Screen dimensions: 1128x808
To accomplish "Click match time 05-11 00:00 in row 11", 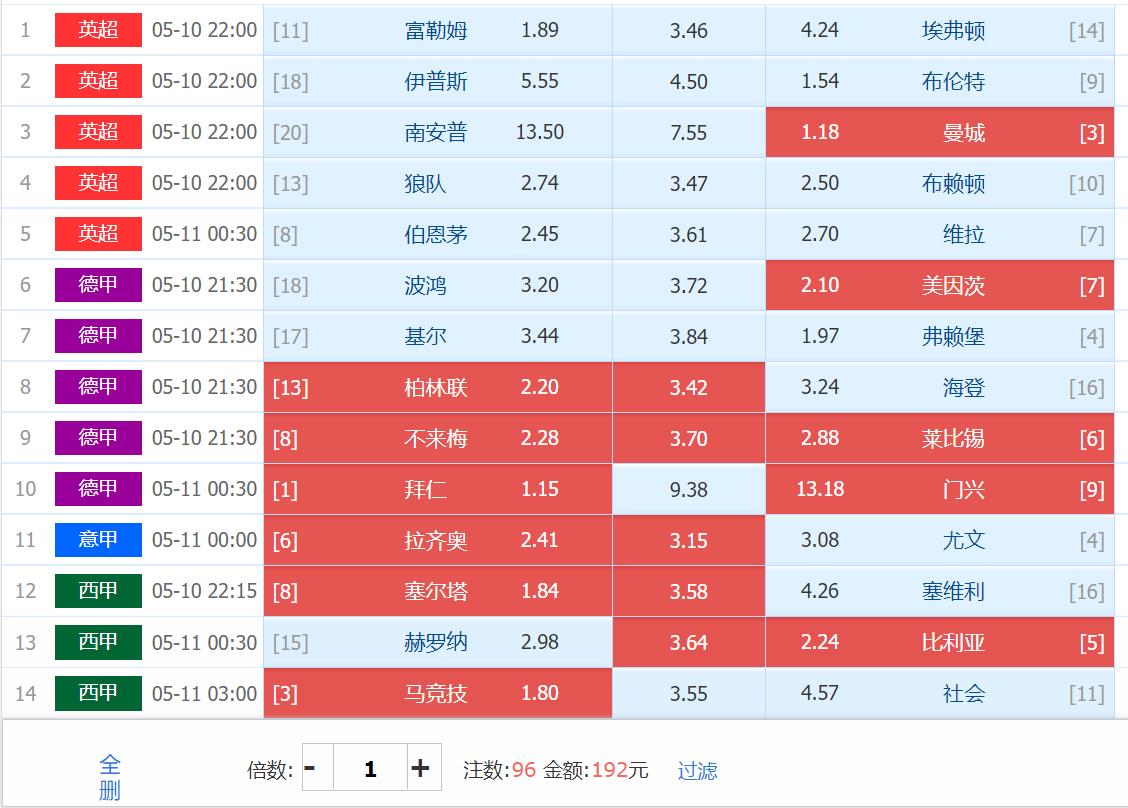I will [x=204, y=540].
